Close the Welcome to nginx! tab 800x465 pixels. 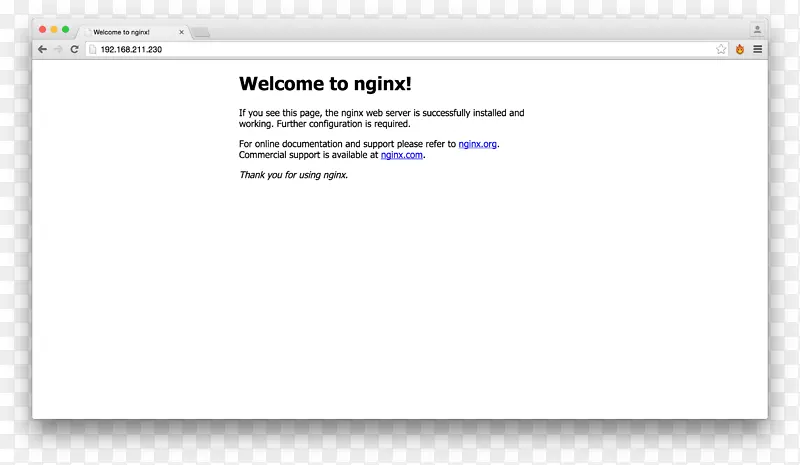tap(181, 32)
